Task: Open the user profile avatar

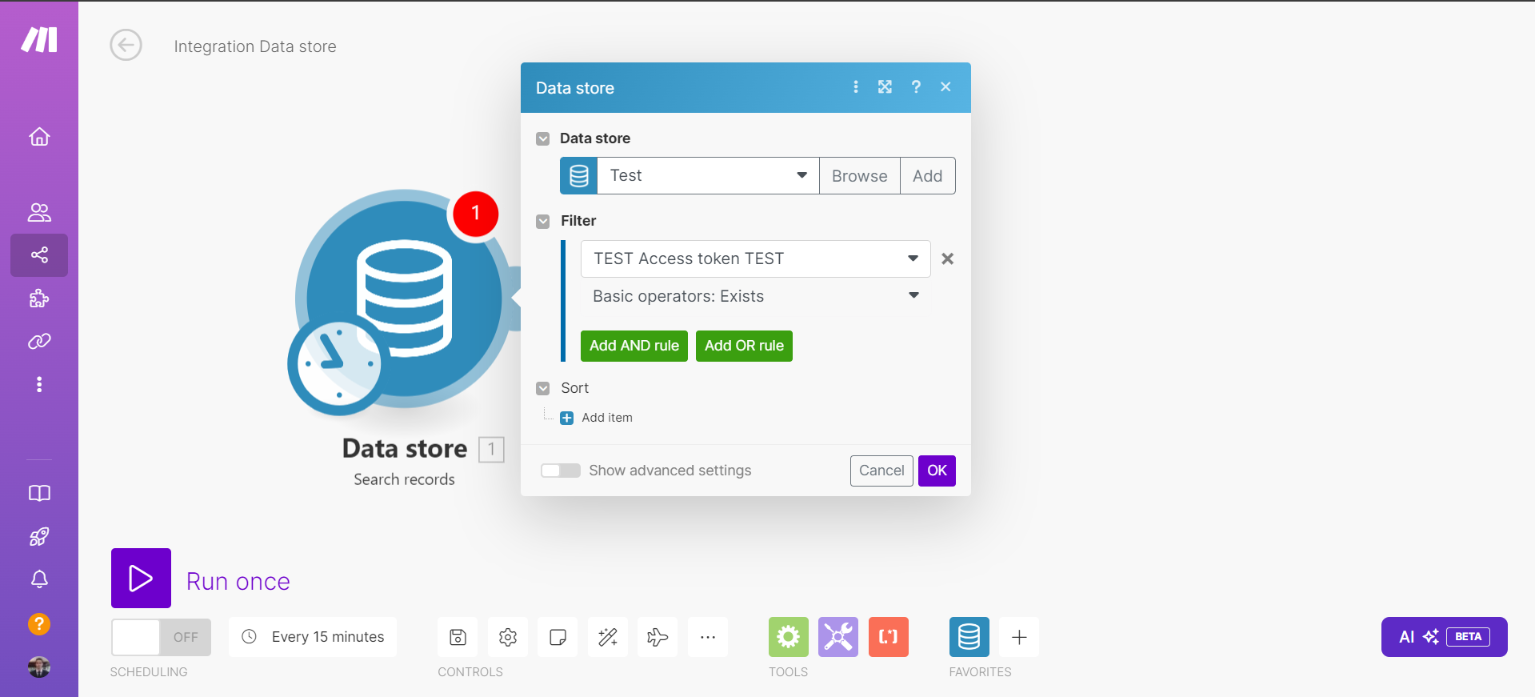Action: pos(39,667)
